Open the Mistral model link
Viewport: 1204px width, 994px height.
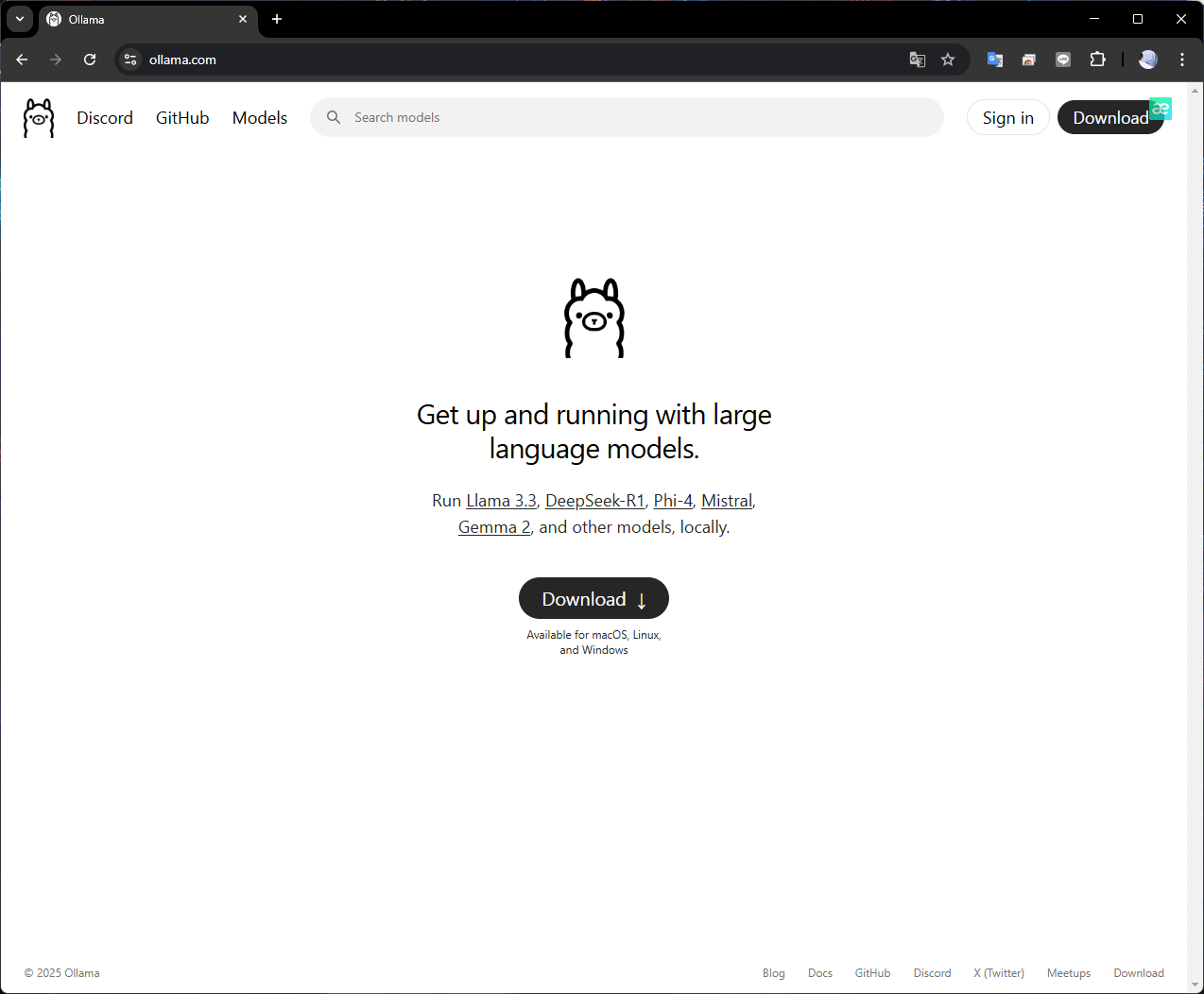tap(727, 501)
